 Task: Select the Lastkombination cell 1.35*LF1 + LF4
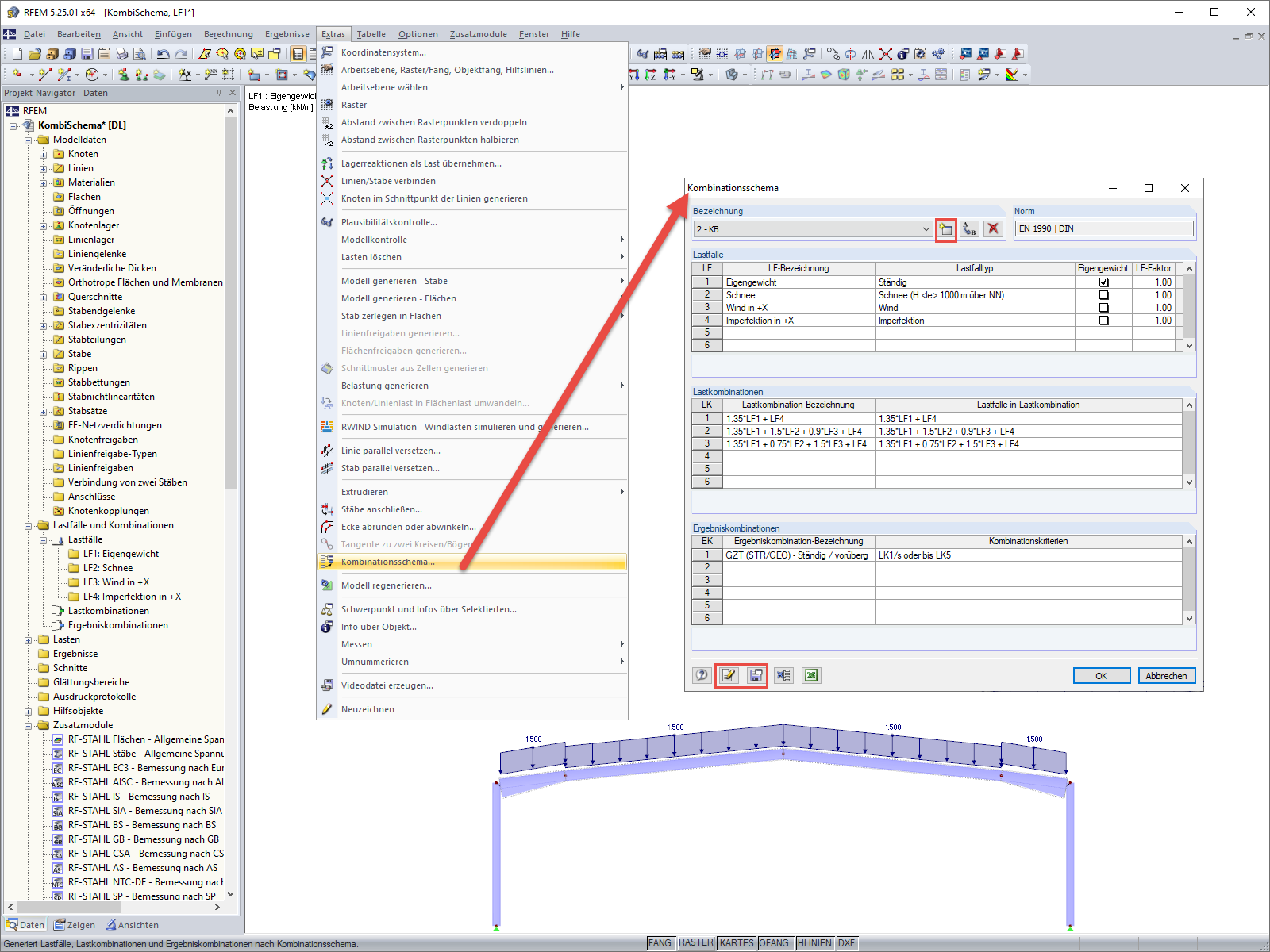tap(799, 418)
